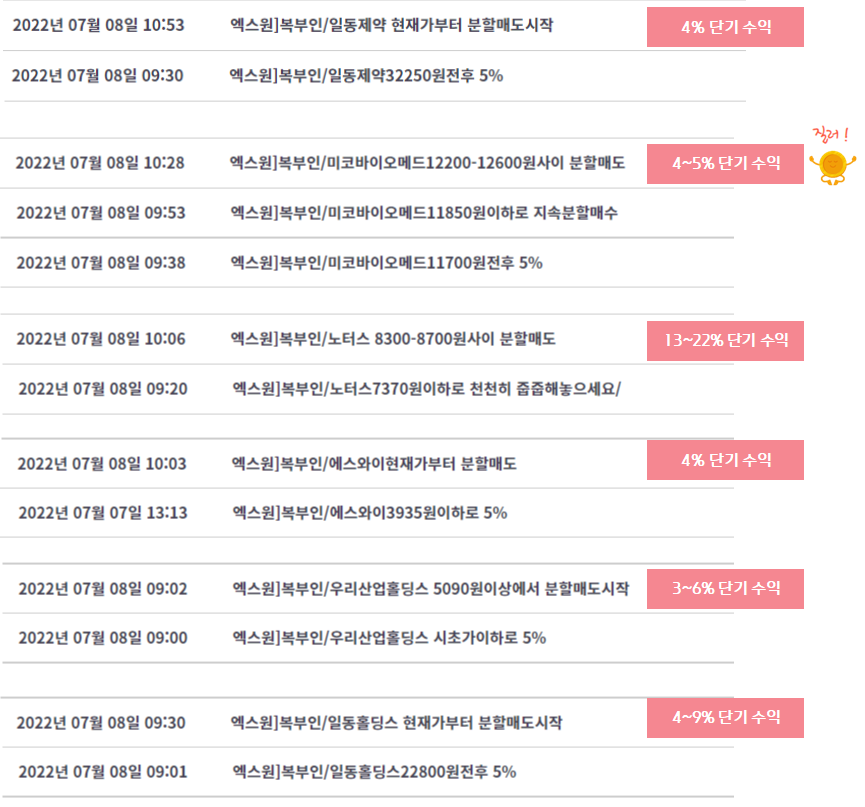The image size is (865, 807).
Task: Click the 에스와이3935원이하로 5% message
Action: [370, 513]
